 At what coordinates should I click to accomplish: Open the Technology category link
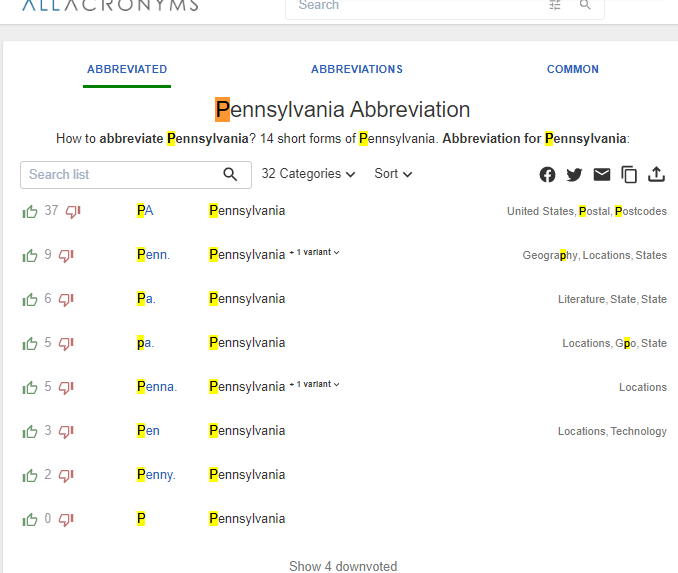tap(639, 432)
